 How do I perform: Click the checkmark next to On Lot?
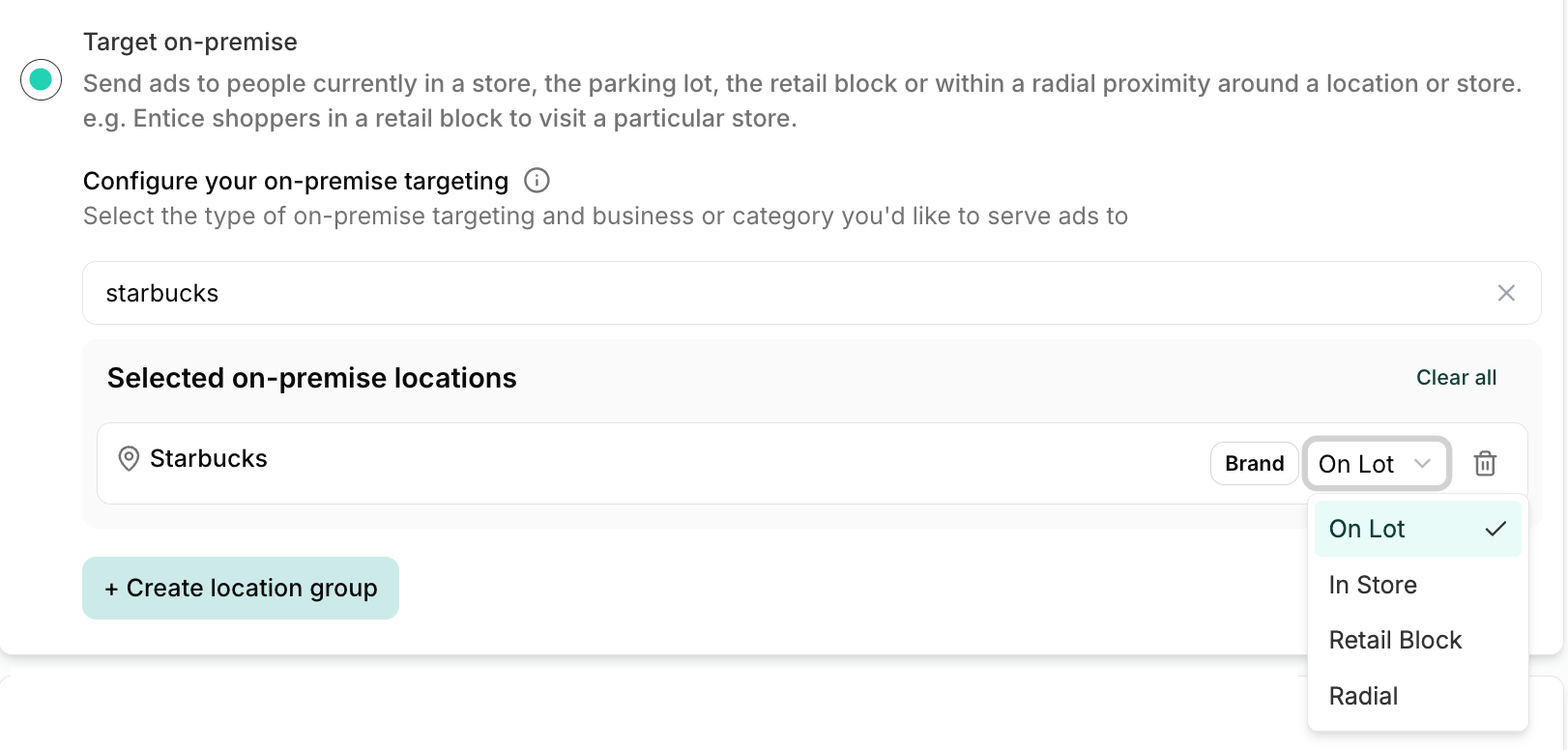[1495, 529]
